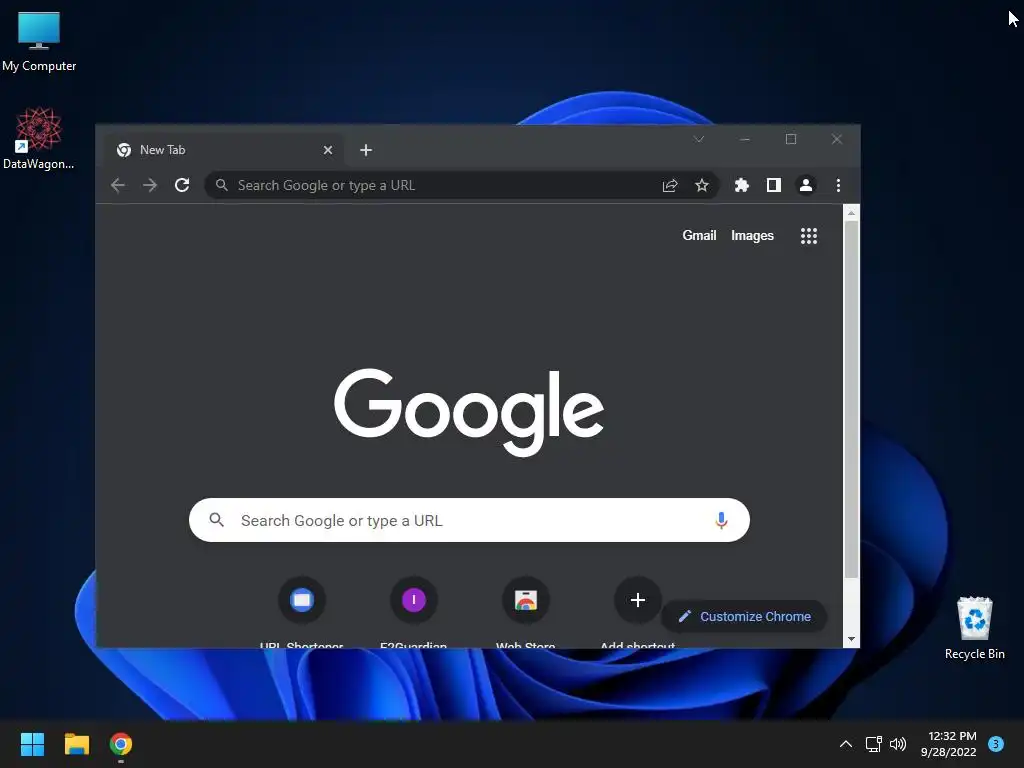Viewport: 1024px width, 768px height.
Task: Click the page scrollbar up arrow
Action: (x=851, y=213)
